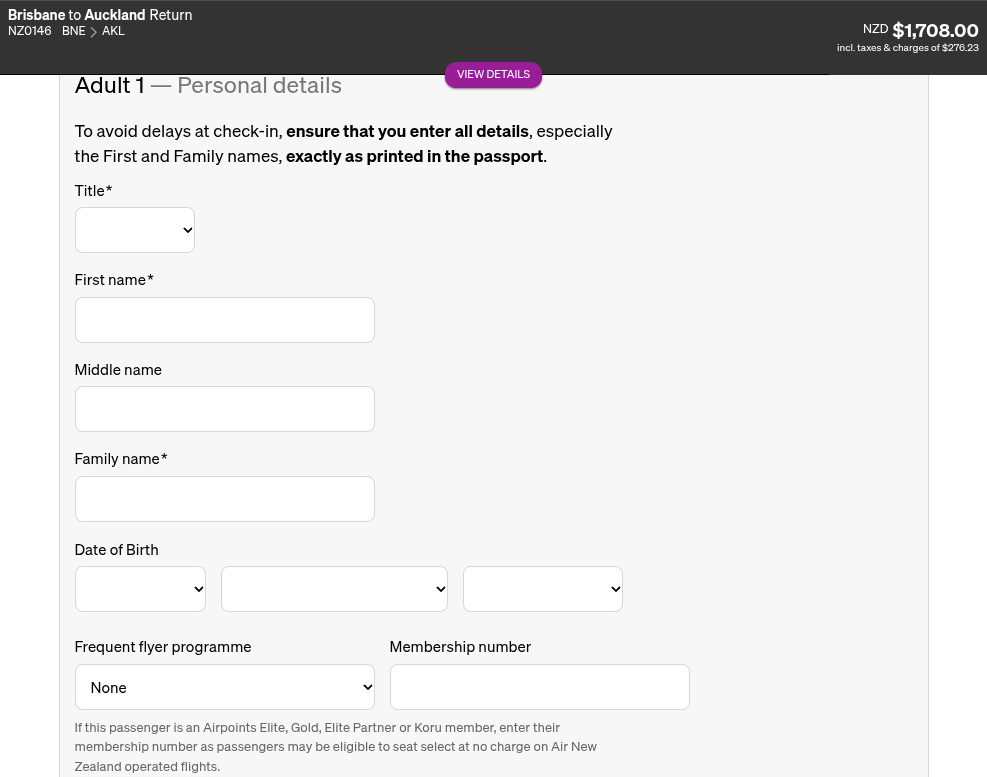The image size is (987, 777).
Task: Click the BNE airport code text
Action: click(74, 31)
